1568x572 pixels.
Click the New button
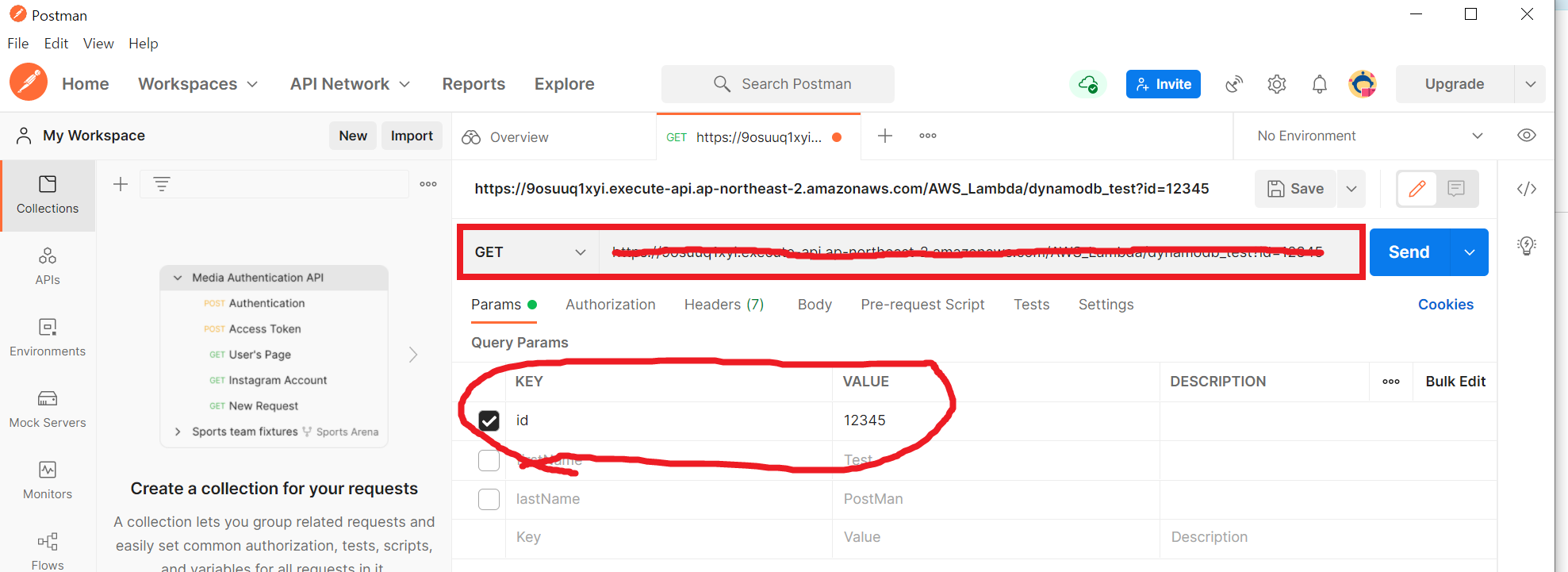click(x=353, y=136)
